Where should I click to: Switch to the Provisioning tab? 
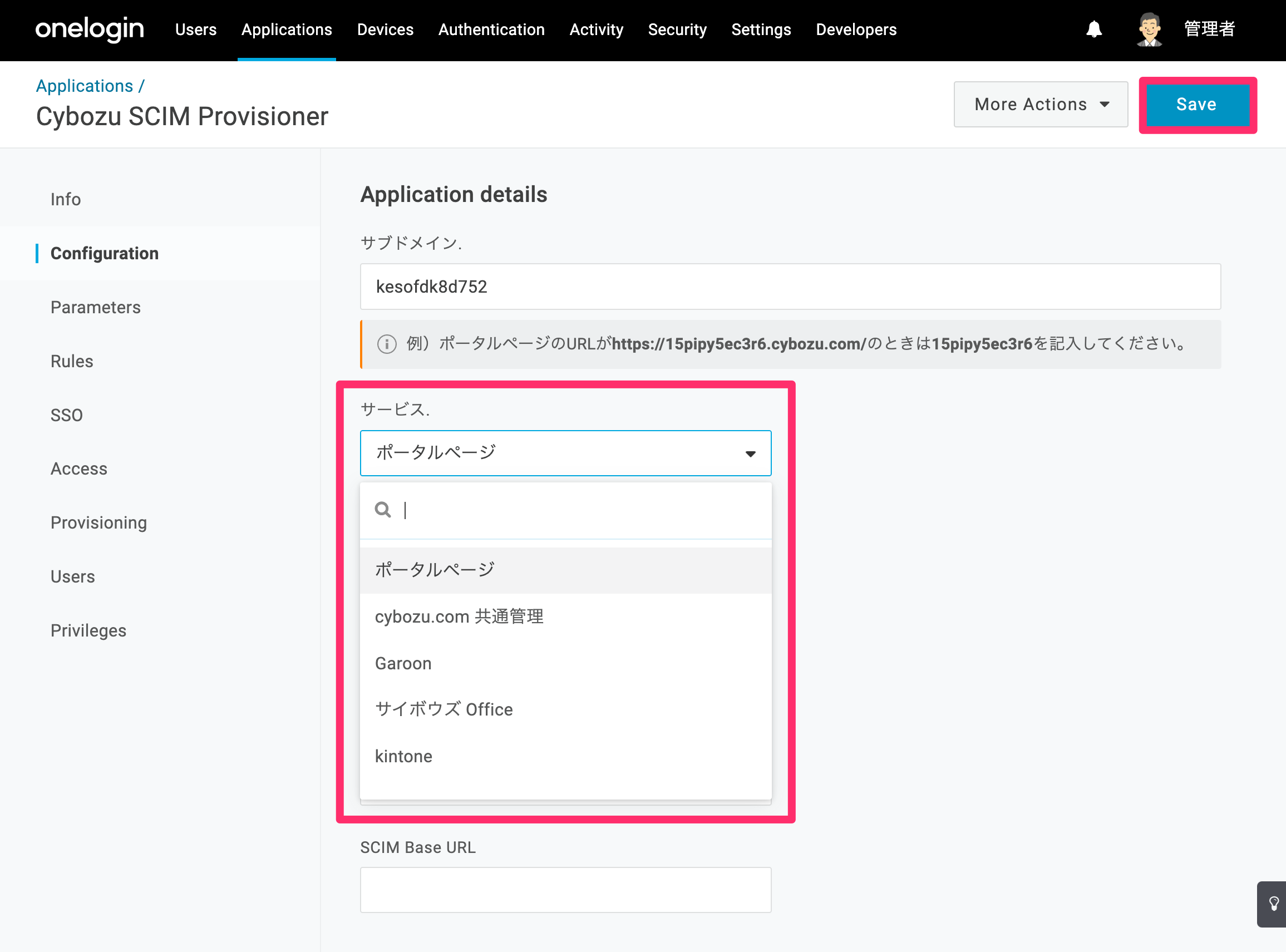click(x=98, y=522)
